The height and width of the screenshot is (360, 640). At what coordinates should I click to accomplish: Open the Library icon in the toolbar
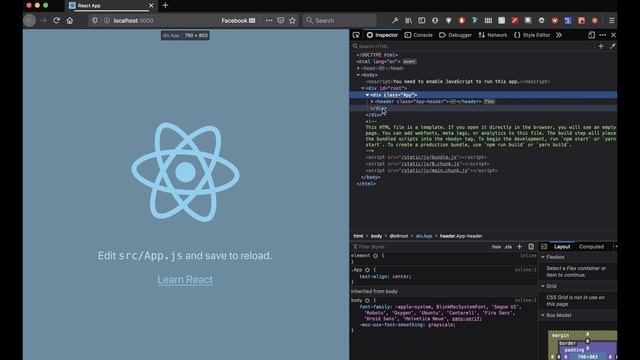(x=408, y=20)
